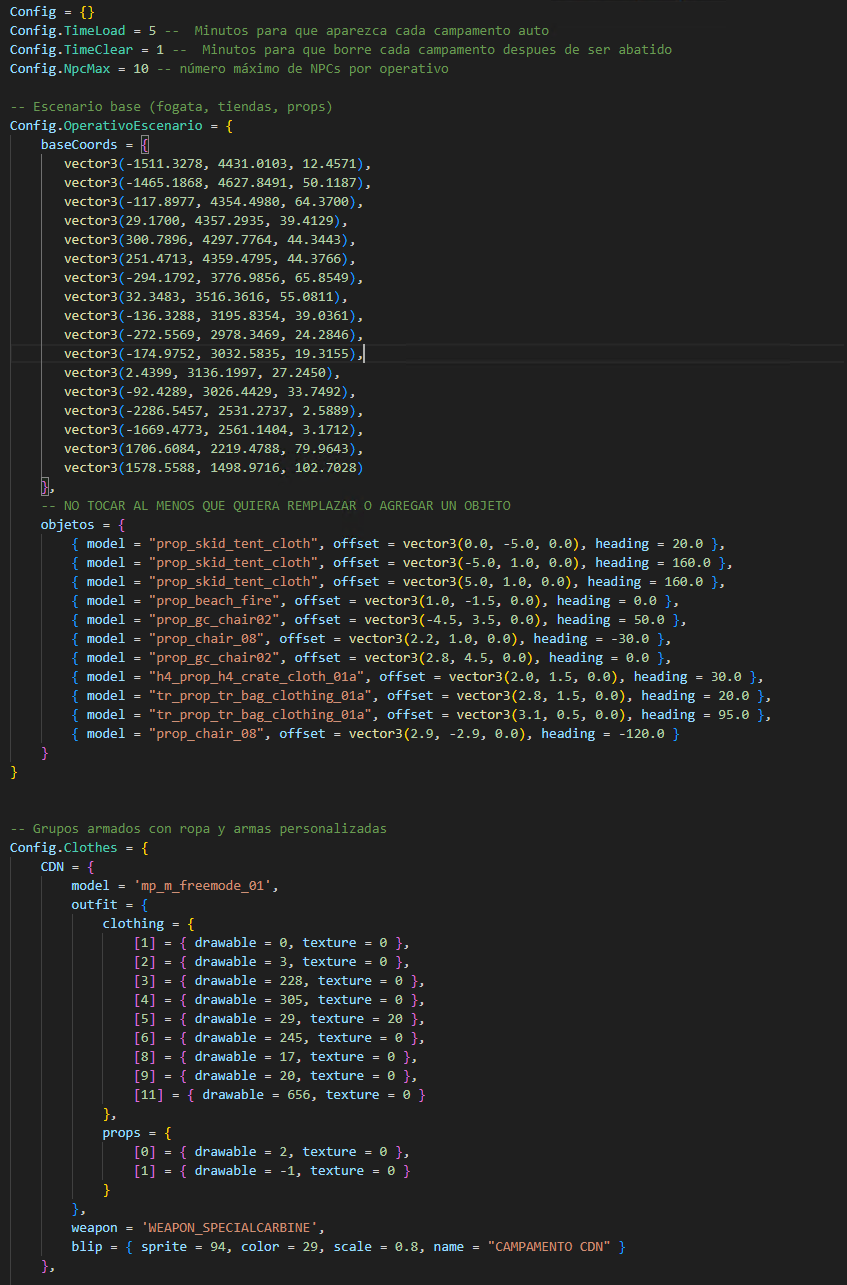The image size is (847, 1285).
Task: Click vector3(29.1700, 4357.2935, 39.4129) line
Action: (206, 221)
